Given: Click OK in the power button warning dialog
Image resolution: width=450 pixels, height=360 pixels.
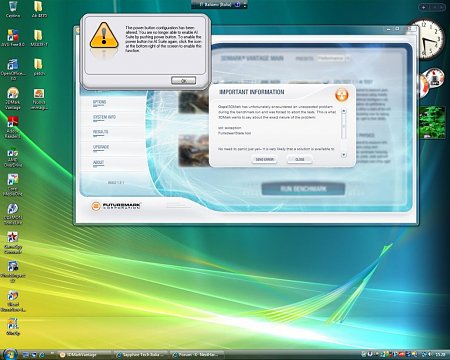Looking at the screenshot, I should [183, 80].
